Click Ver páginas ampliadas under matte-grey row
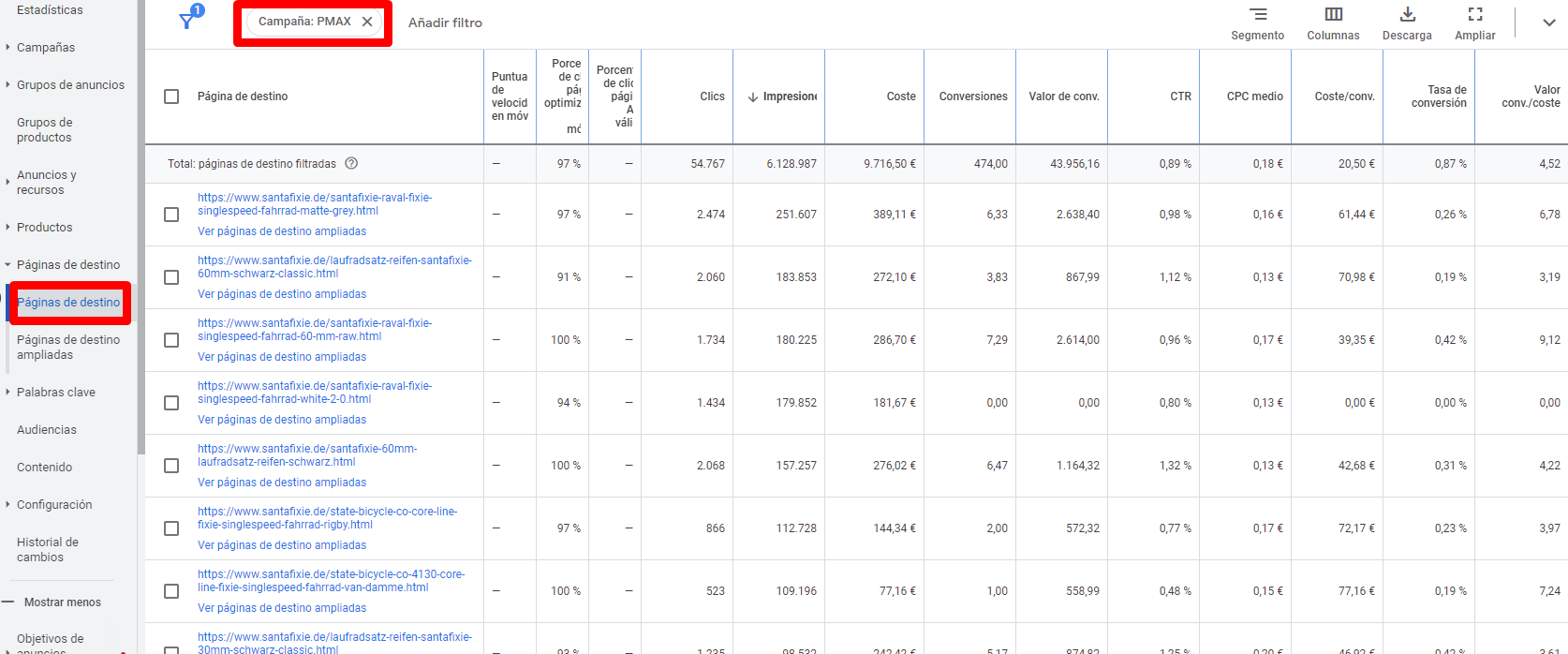Image resolution: width=1568 pixels, height=654 pixels. click(x=282, y=231)
